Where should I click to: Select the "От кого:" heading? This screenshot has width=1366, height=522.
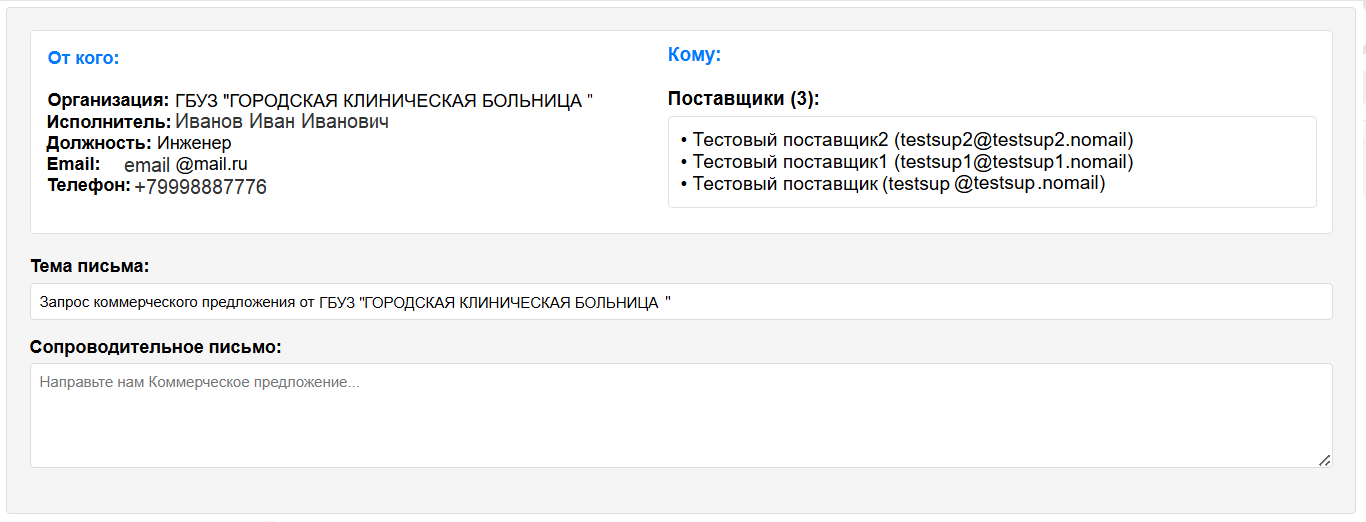pyautogui.click(x=84, y=58)
